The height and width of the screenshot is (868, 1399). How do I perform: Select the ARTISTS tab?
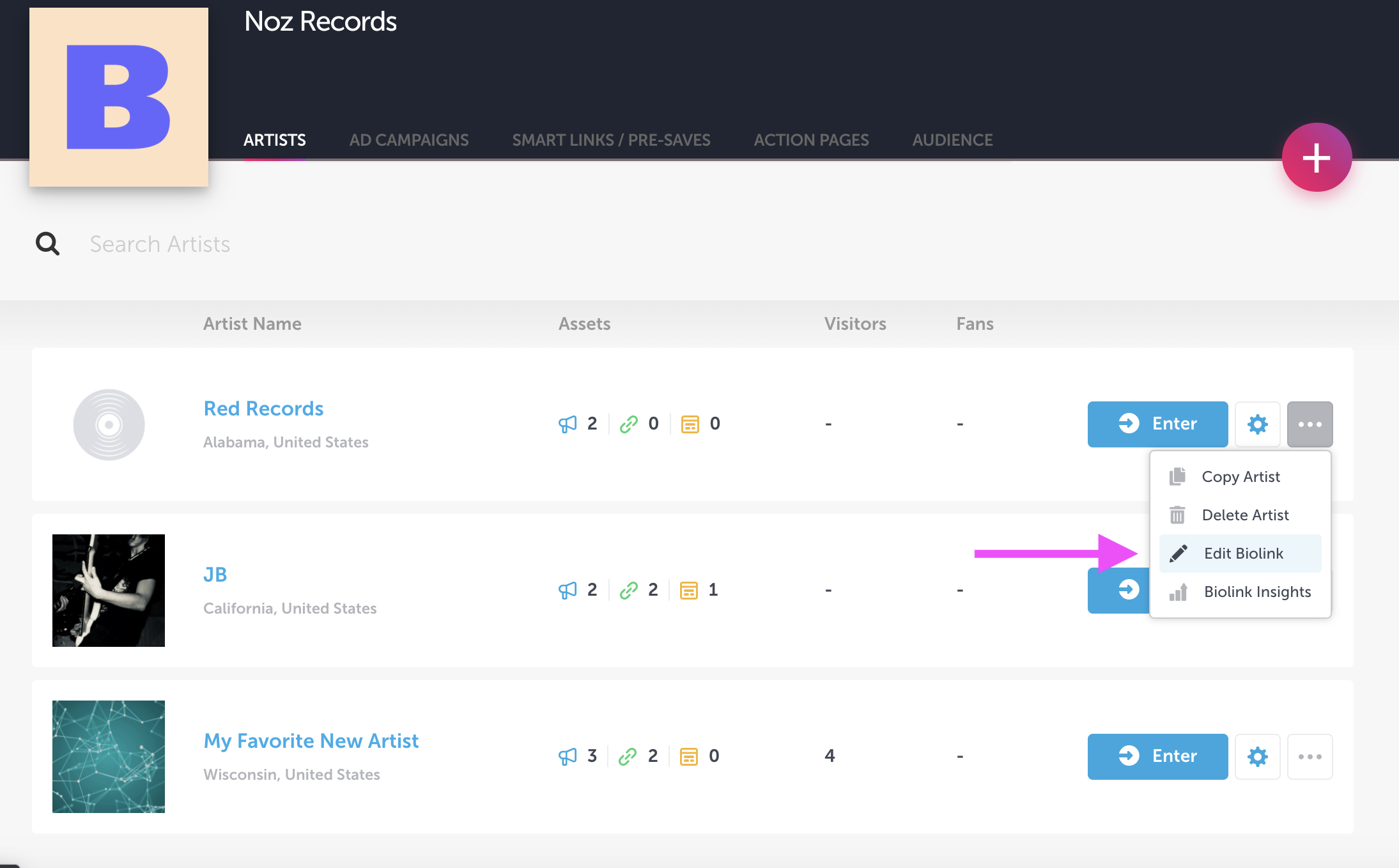coord(275,139)
